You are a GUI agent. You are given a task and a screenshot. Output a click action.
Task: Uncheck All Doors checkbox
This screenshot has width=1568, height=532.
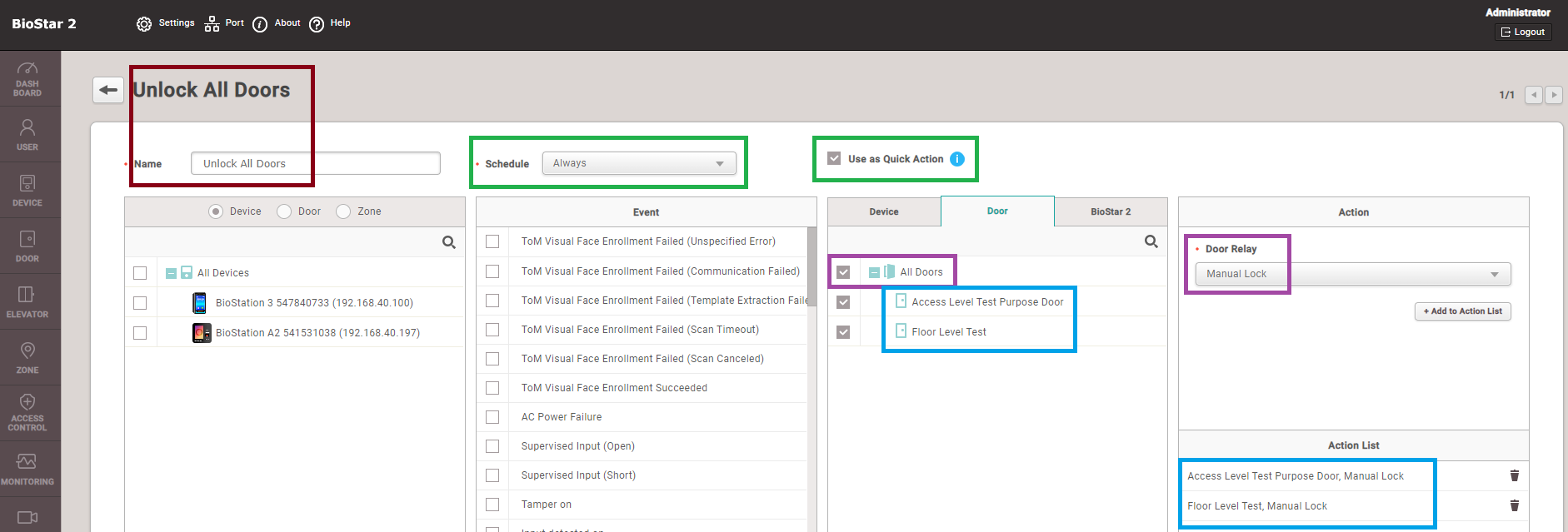(x=843, y=272)
